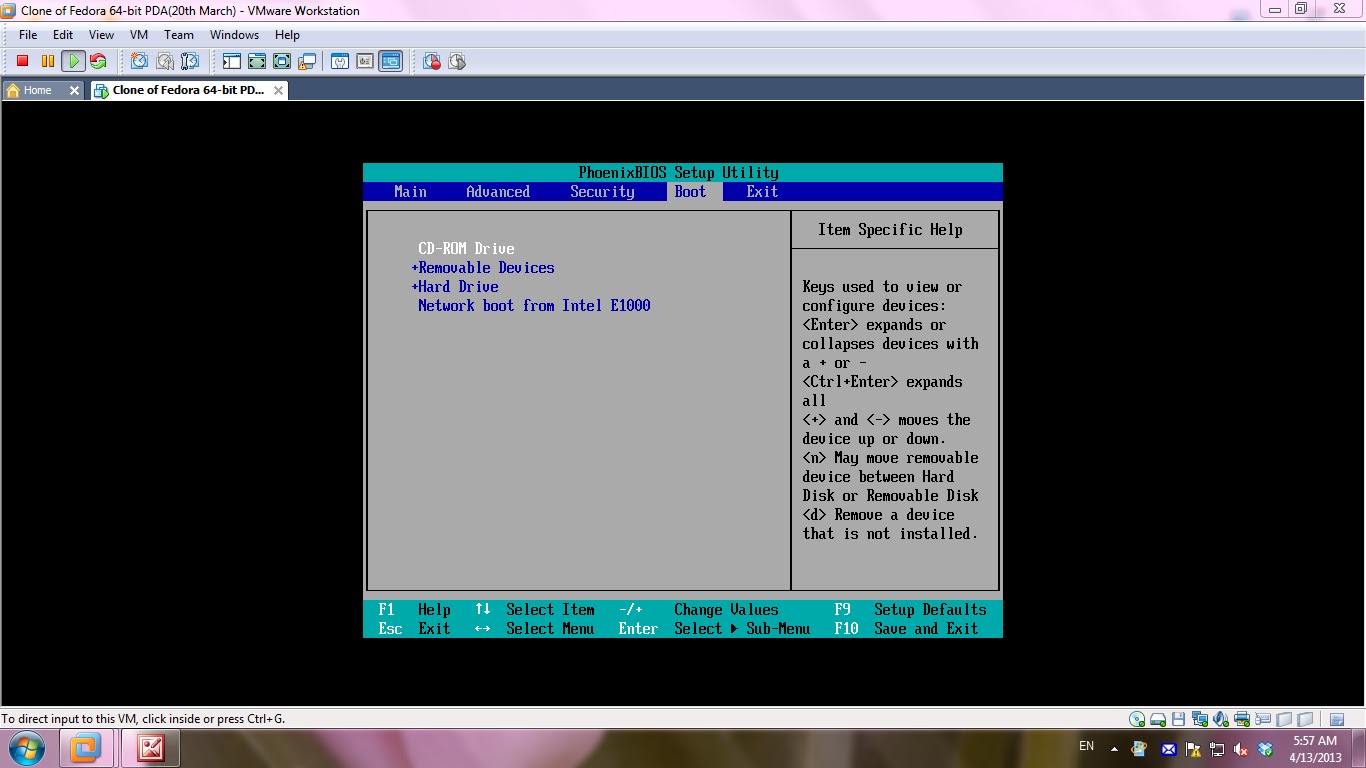Expand plus sign before Removable Devices
Screen dimensions: 1366x768
click(x=414, y=268)
